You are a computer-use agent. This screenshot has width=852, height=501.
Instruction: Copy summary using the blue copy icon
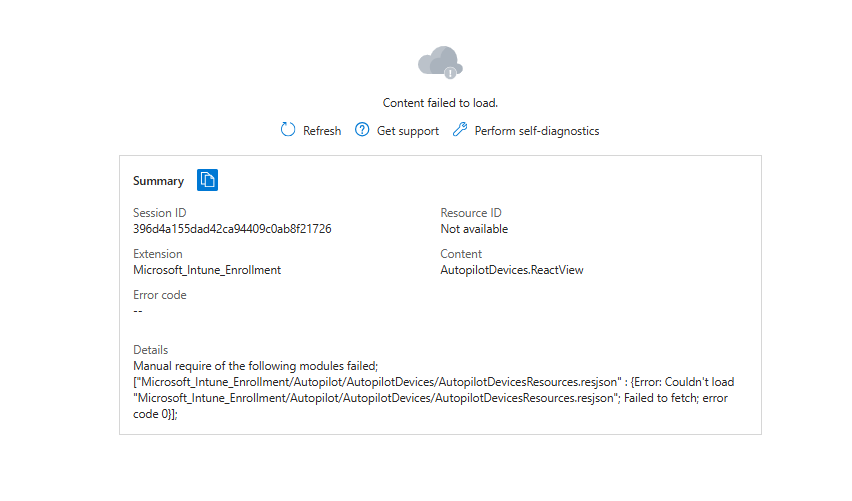[208, 180]
